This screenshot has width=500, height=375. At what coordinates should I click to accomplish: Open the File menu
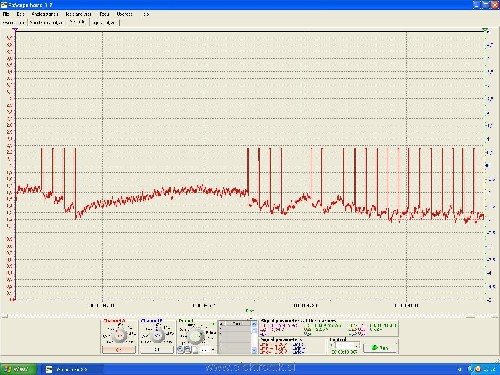tap(6, 14)
